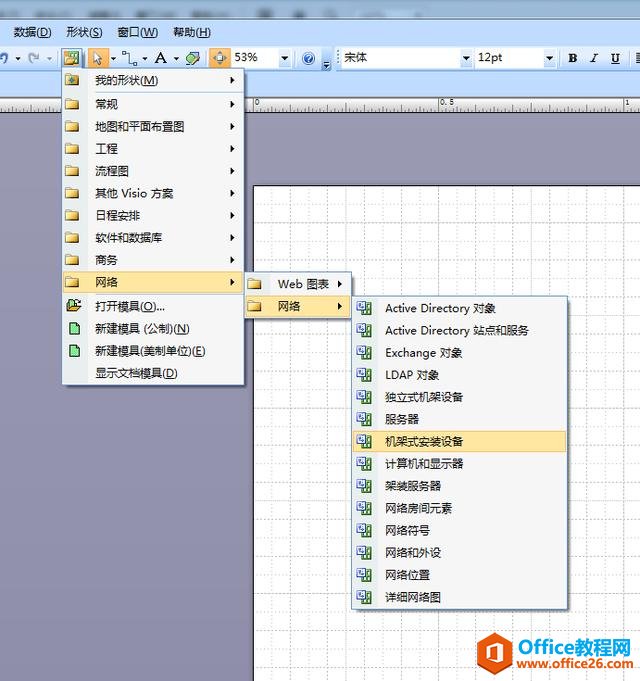Open 软件和数据库 submenu
The image size is (640, 681).
click(x=153, y=238)
